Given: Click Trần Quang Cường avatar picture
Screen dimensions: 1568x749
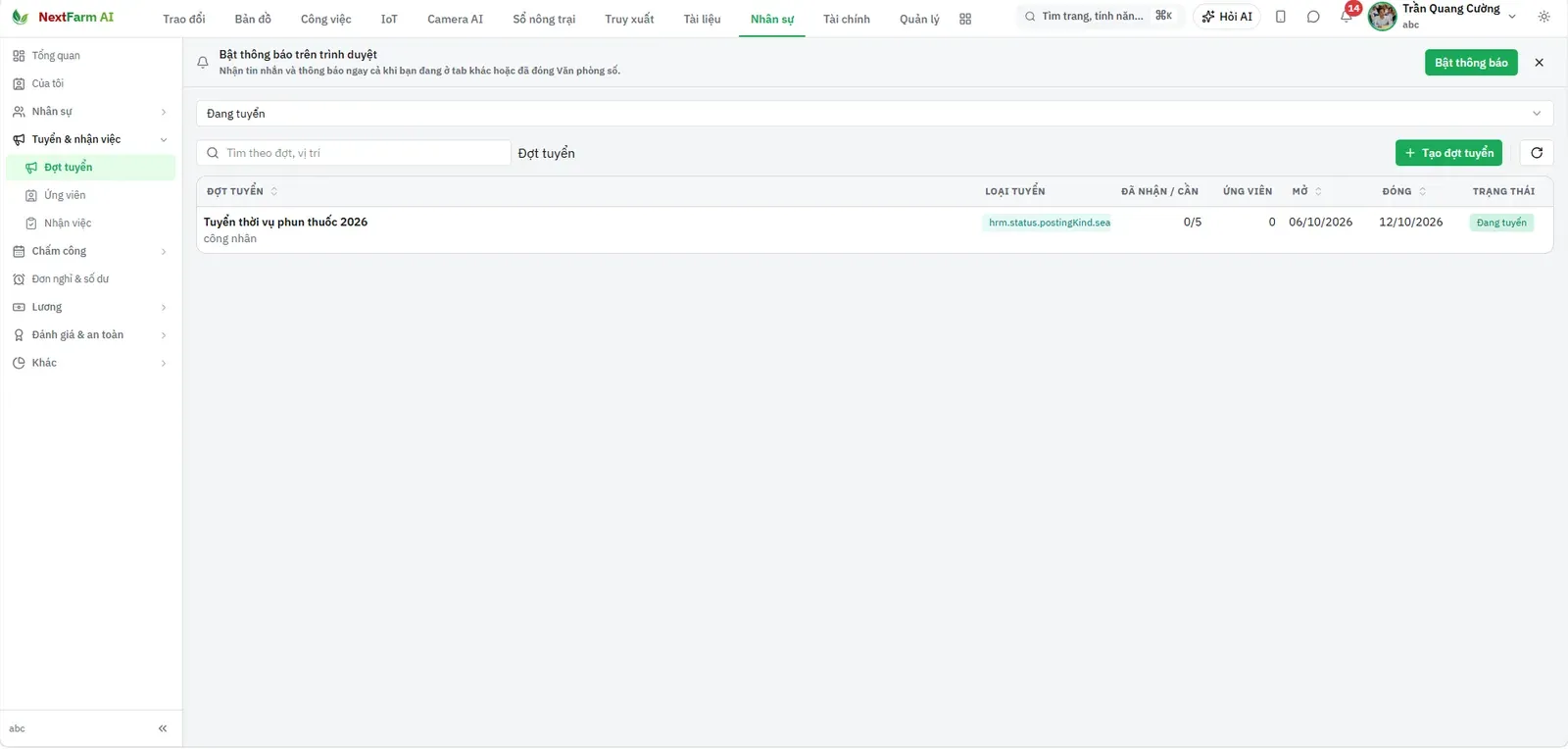Looking at the screenshot, I should tap(1382, 17).
